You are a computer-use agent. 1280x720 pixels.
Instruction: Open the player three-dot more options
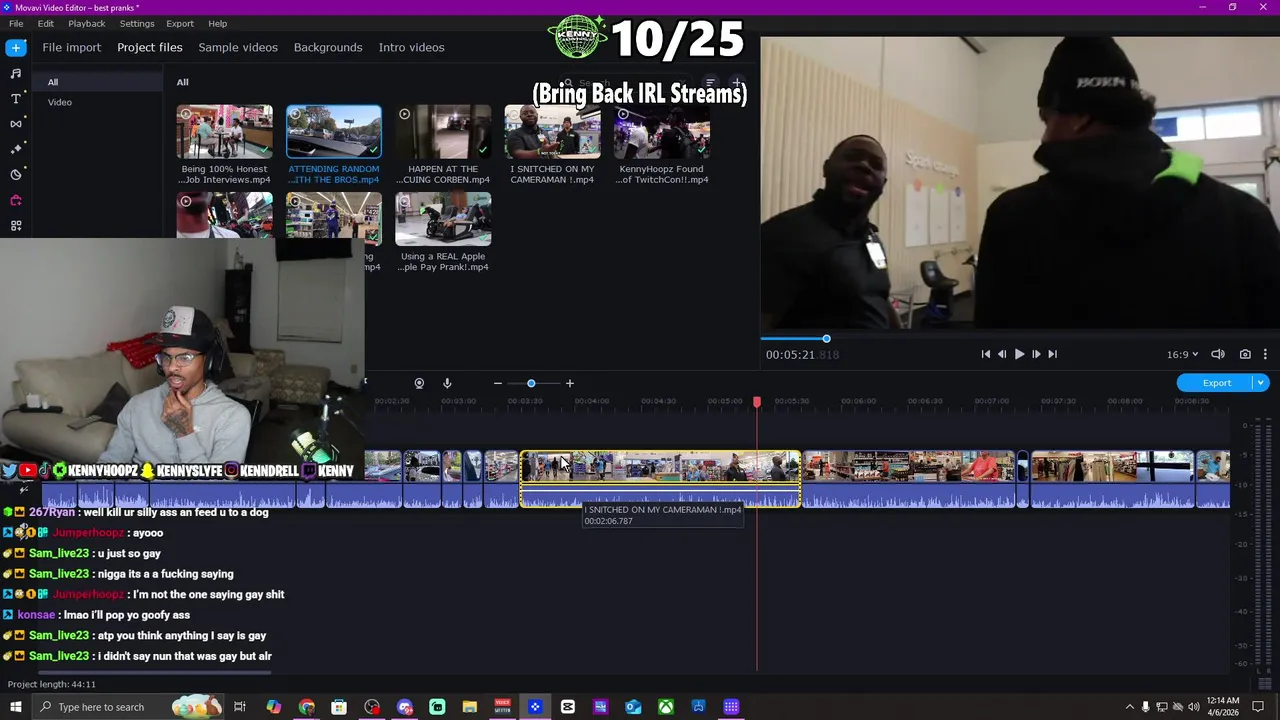(x=1265, y=354)
